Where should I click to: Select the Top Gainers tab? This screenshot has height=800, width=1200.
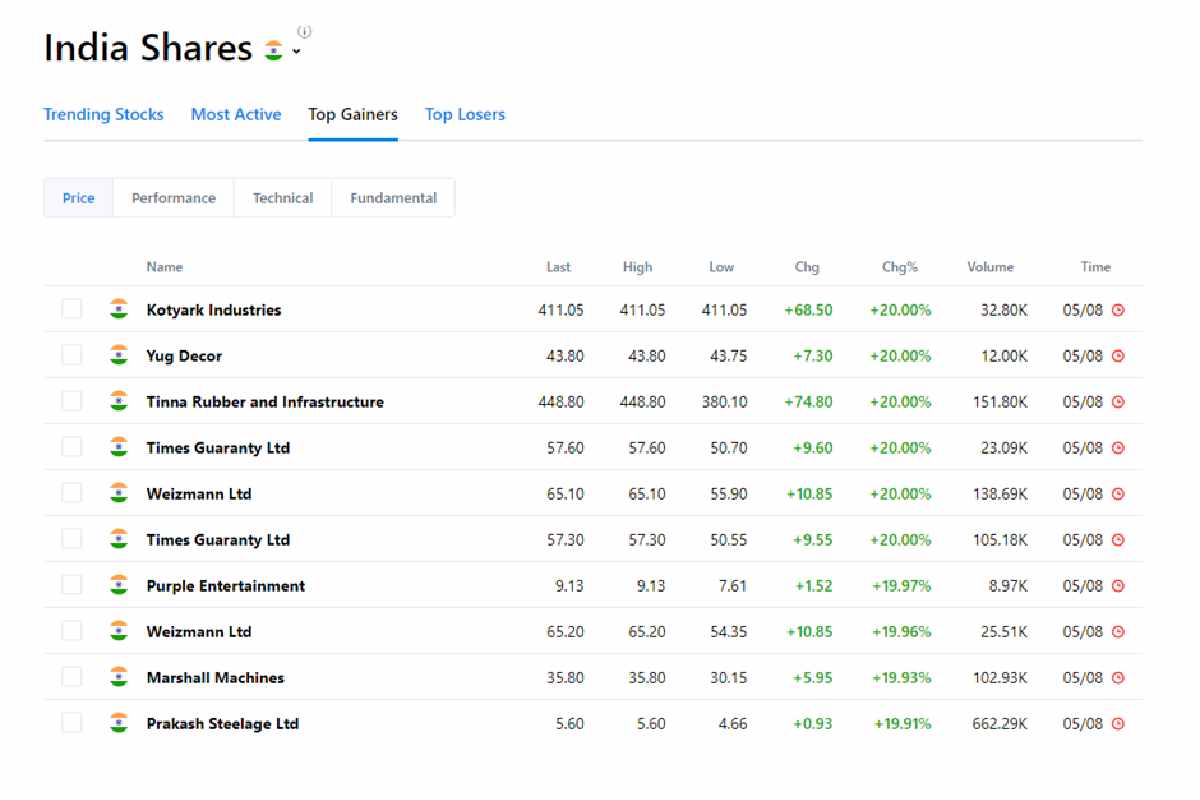(353, 114)
